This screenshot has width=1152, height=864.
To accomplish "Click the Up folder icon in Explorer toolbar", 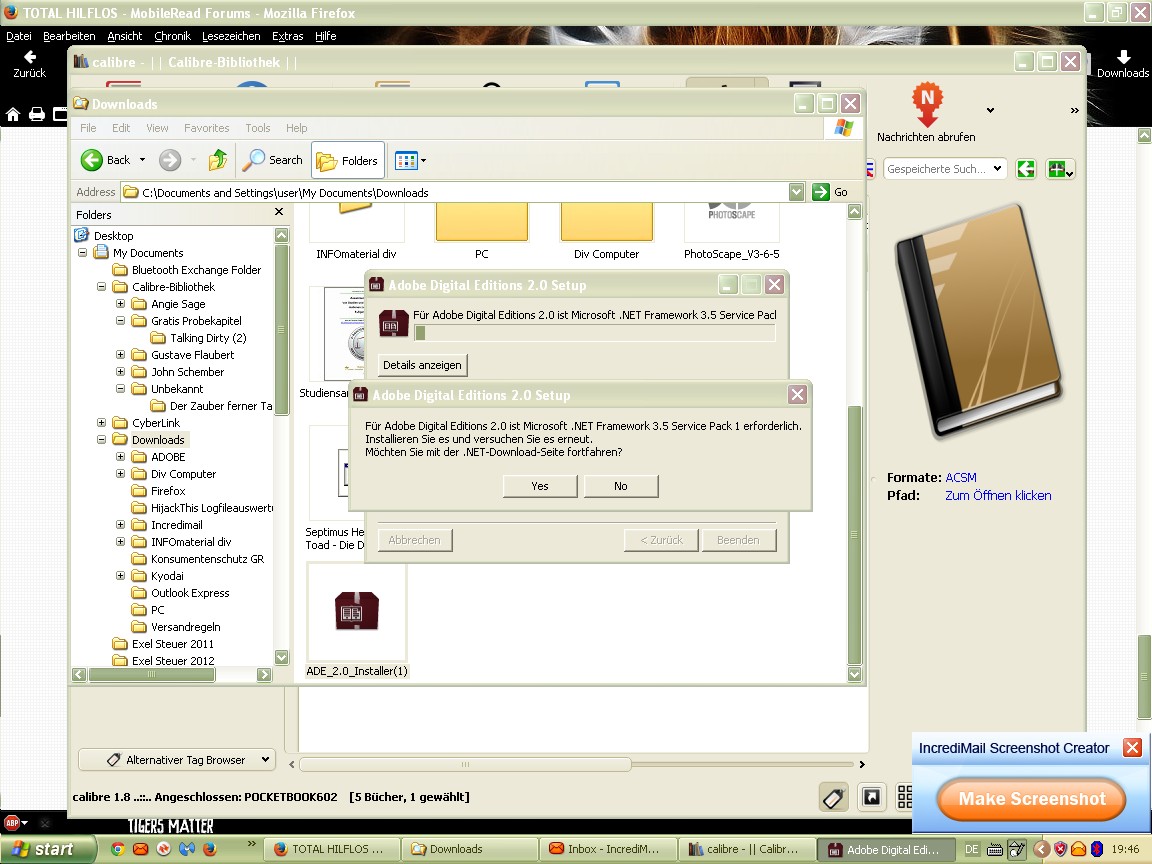I will (x=217, y=159).
